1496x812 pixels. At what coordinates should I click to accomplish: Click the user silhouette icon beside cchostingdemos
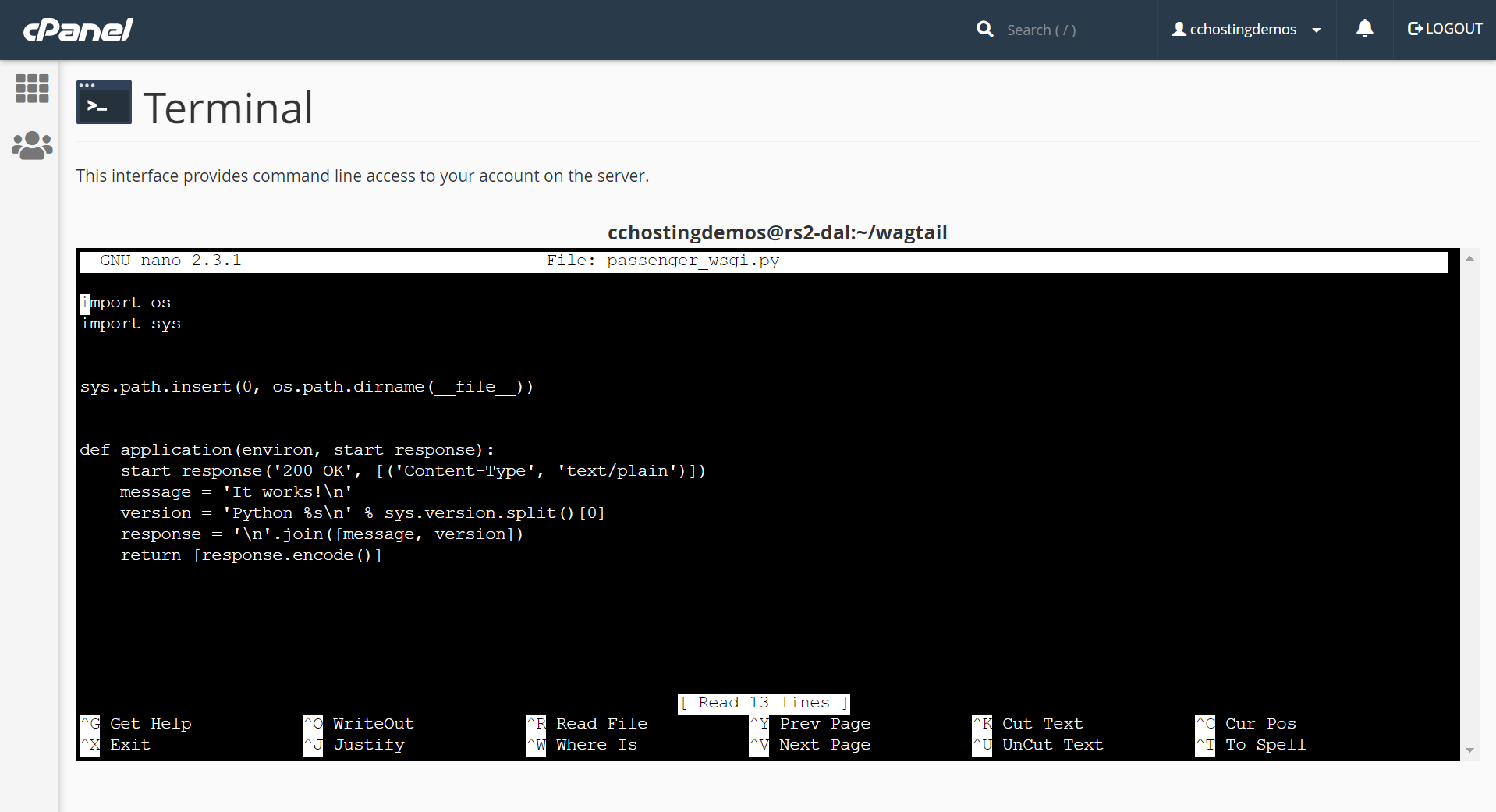click(x=1179, y=30)
